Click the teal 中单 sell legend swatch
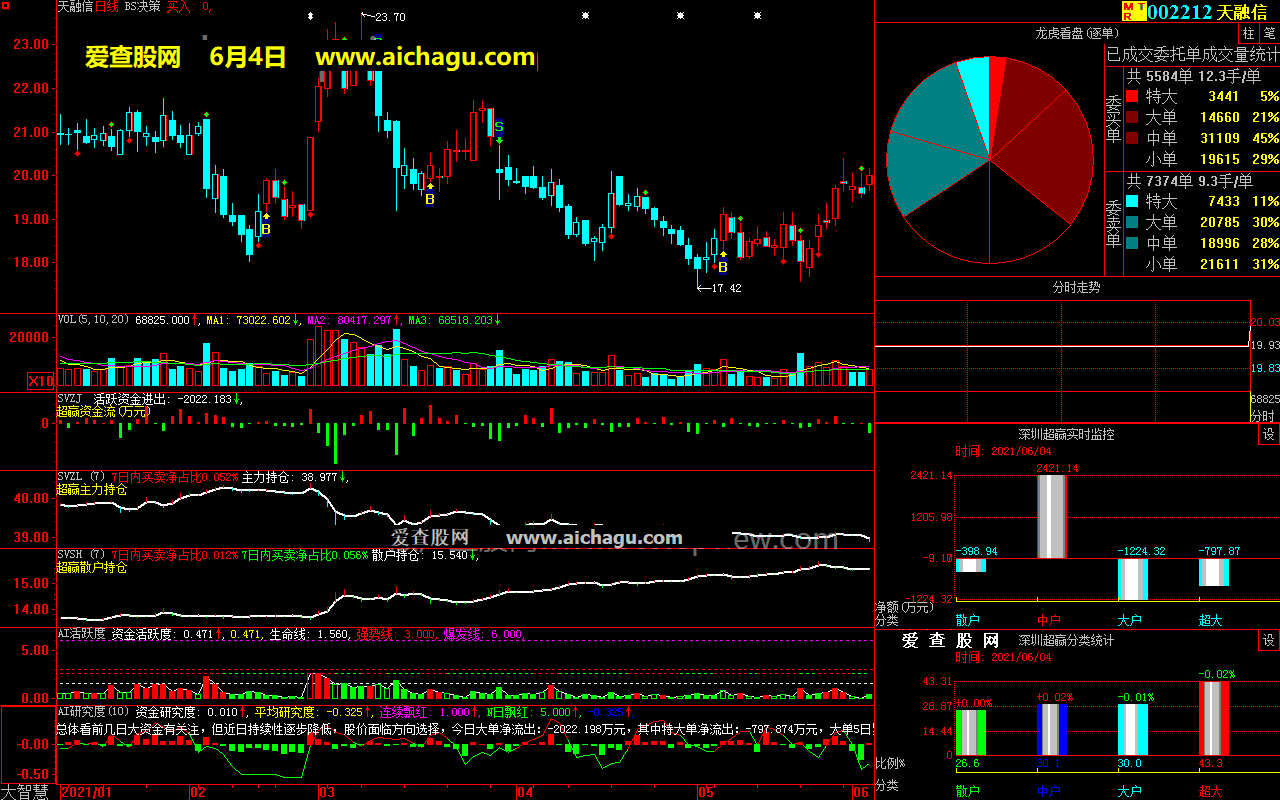Screen dimensions: 1280x800 coord(1132,243)
